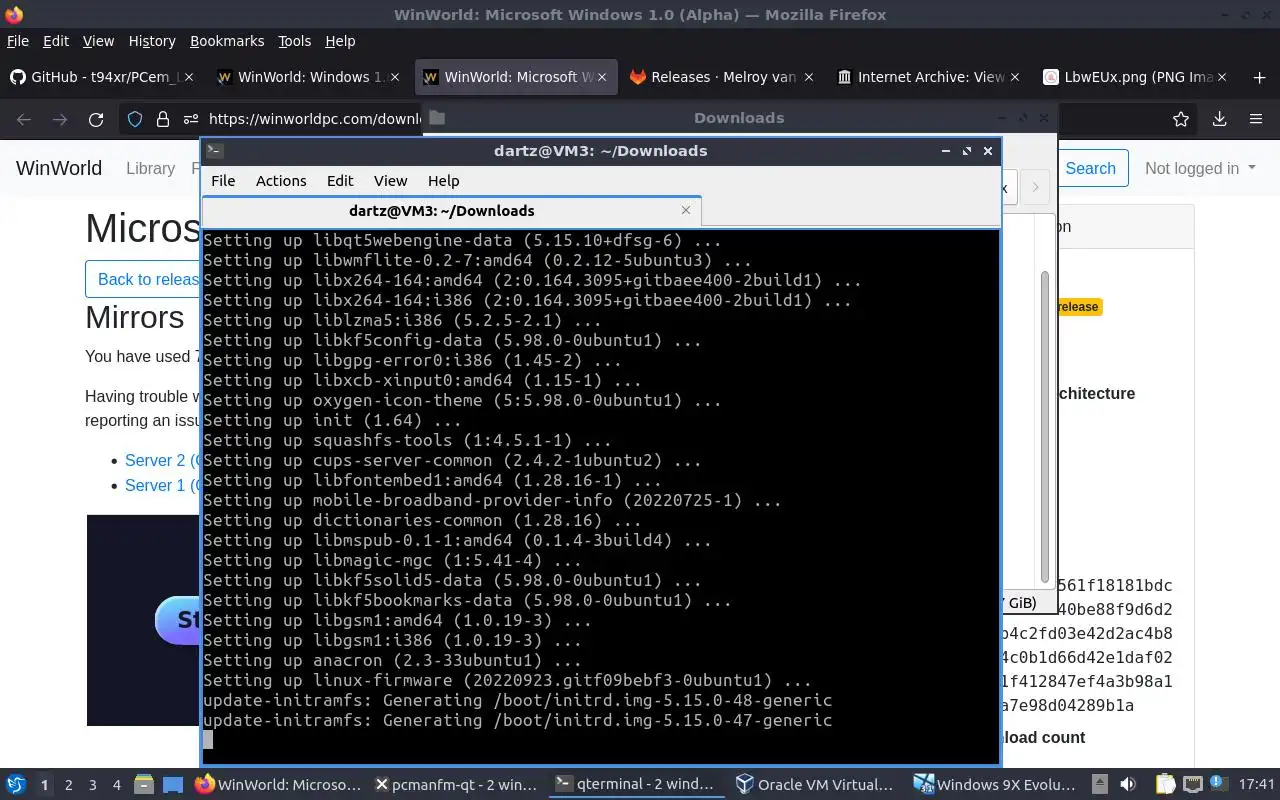
Task: Switch to virtual desktop 4
Action: click(117, 785)
